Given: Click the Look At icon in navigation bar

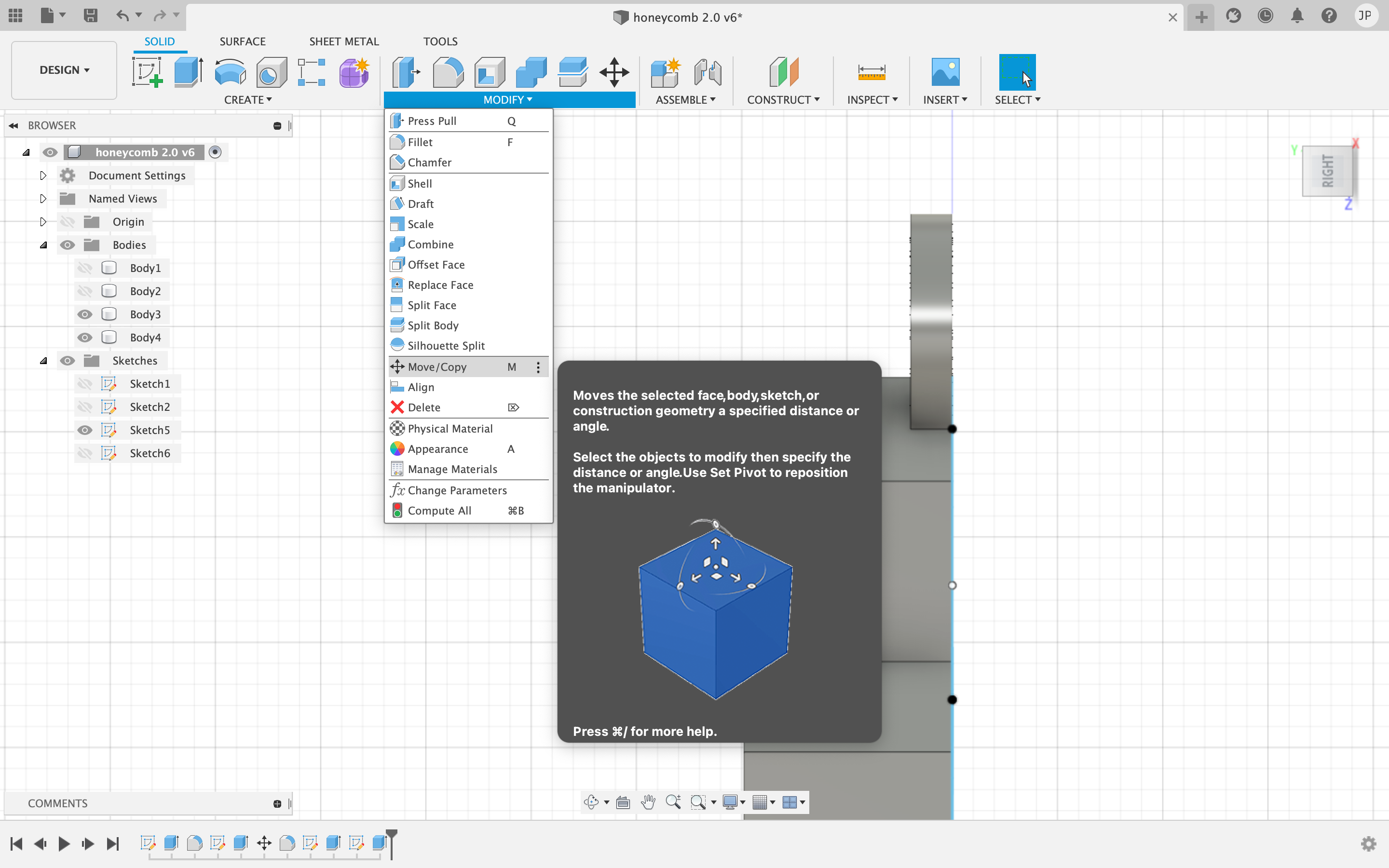Looking at the screenshot, I should (x=623, y=802).
